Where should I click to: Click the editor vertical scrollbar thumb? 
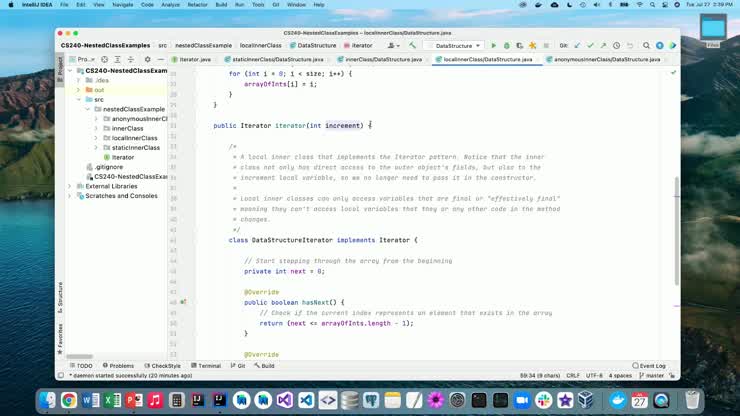[x=677, y=230]
